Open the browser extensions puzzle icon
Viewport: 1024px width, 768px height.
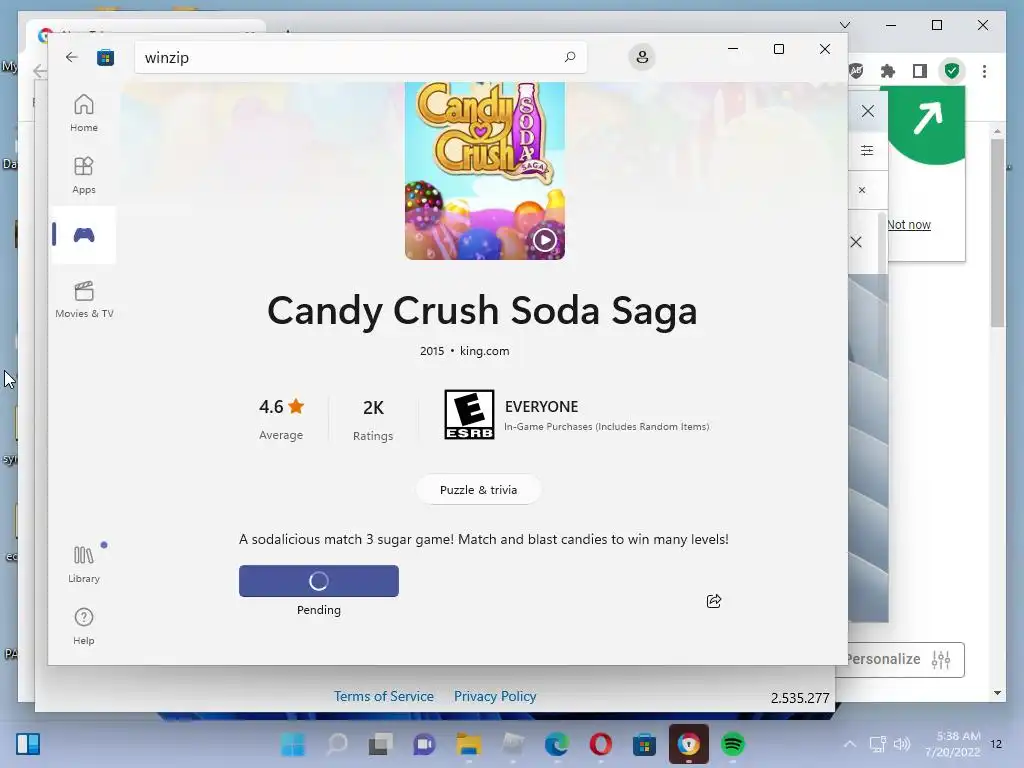click(x=888, y=71)
